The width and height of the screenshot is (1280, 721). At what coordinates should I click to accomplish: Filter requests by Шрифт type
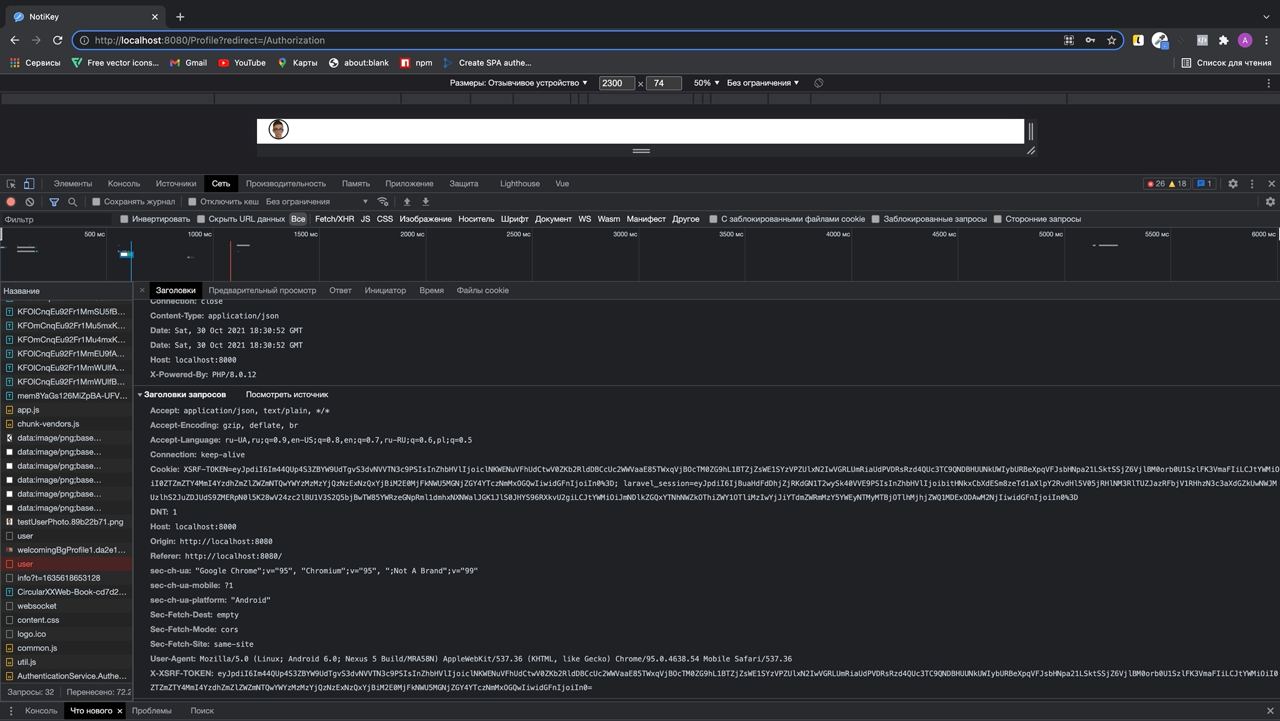(x=515, y=219)
